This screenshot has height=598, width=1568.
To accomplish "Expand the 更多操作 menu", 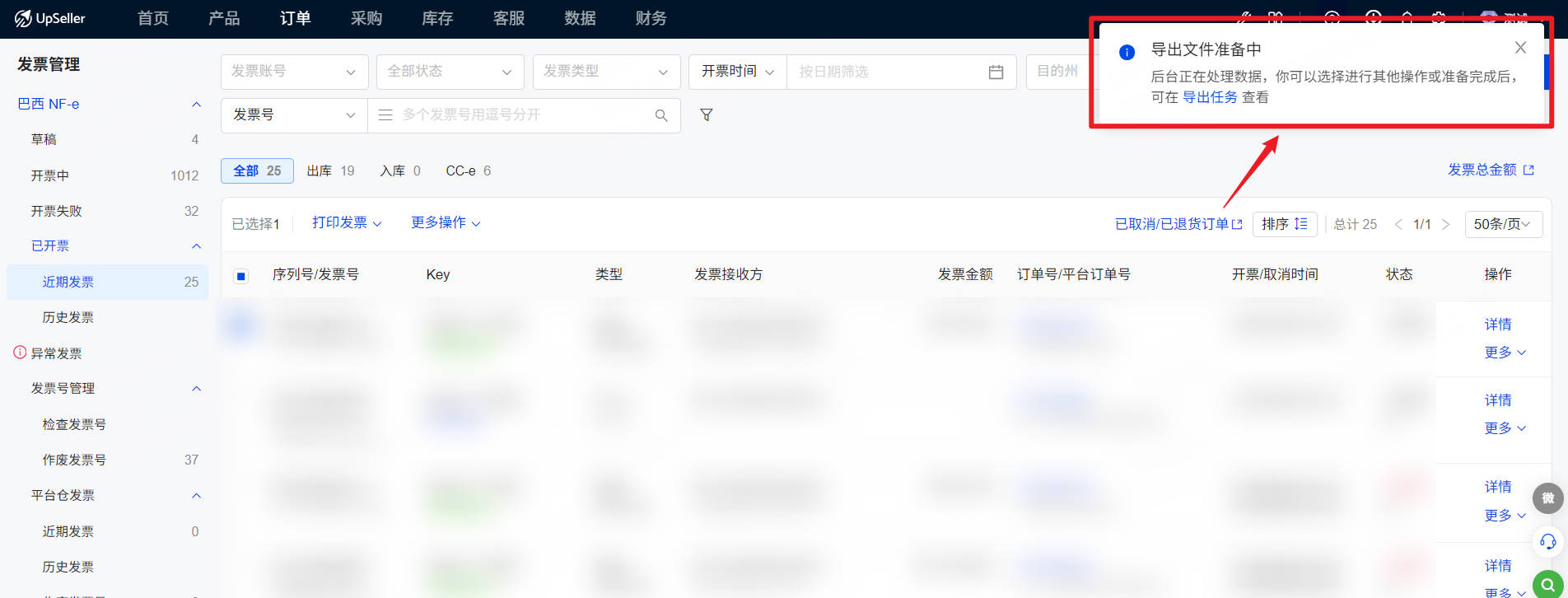I will (446, 223).
